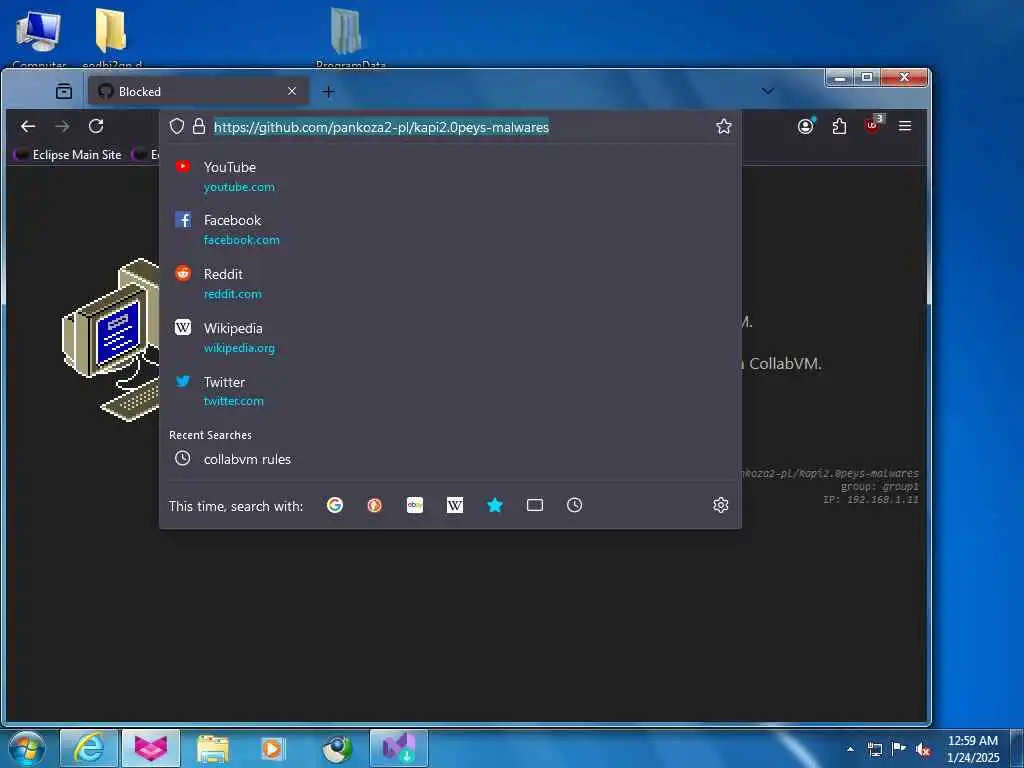Open the purple installer taskbar icon
This screenshot has height=768, width=1024.
tap(399, 748)
